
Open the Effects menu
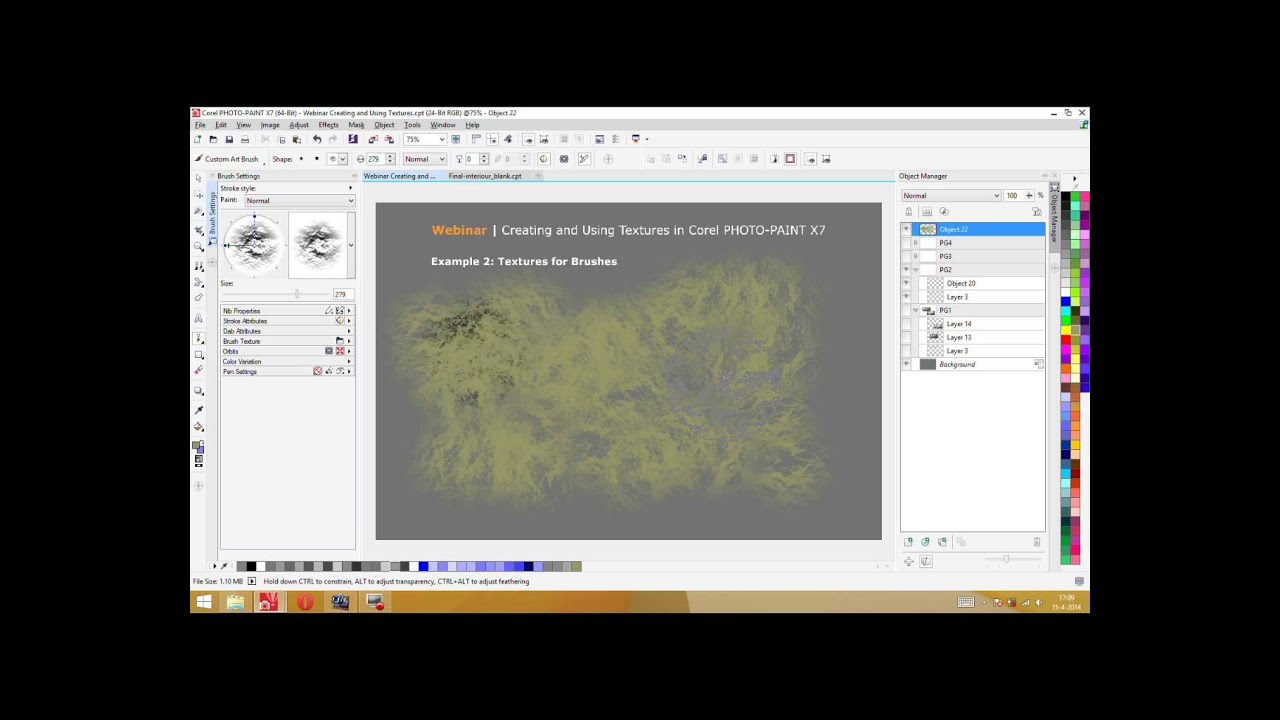tap(328, 125)
